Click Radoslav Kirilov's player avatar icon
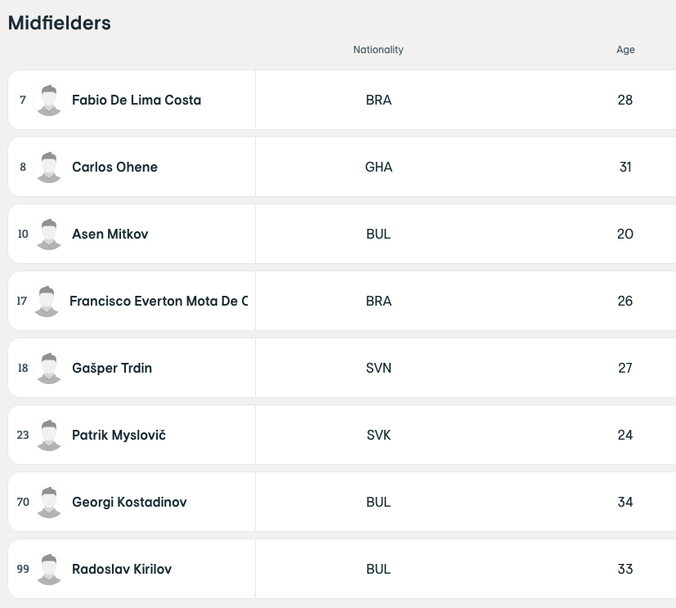This screenshot has height=608, width=676. tap(49, 569)
